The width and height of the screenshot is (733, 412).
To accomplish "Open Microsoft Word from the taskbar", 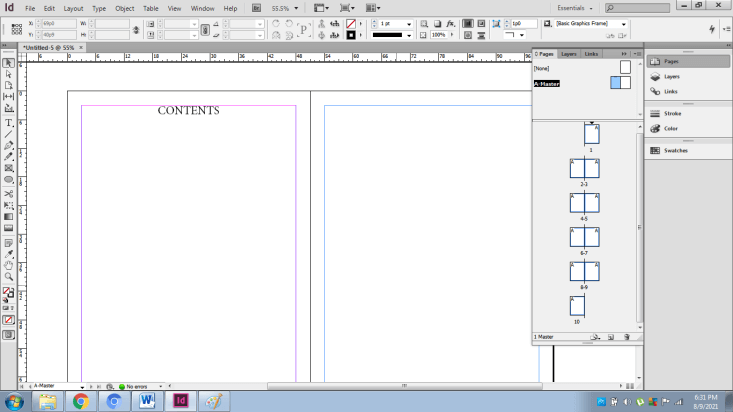I will tap(147, 401).
